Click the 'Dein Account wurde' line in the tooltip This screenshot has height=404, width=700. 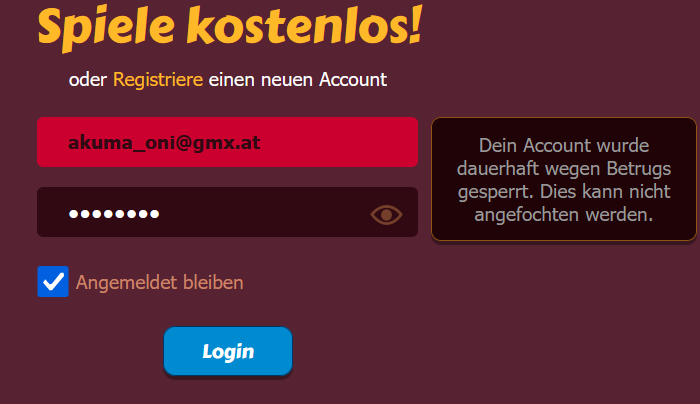pos(564,146)
